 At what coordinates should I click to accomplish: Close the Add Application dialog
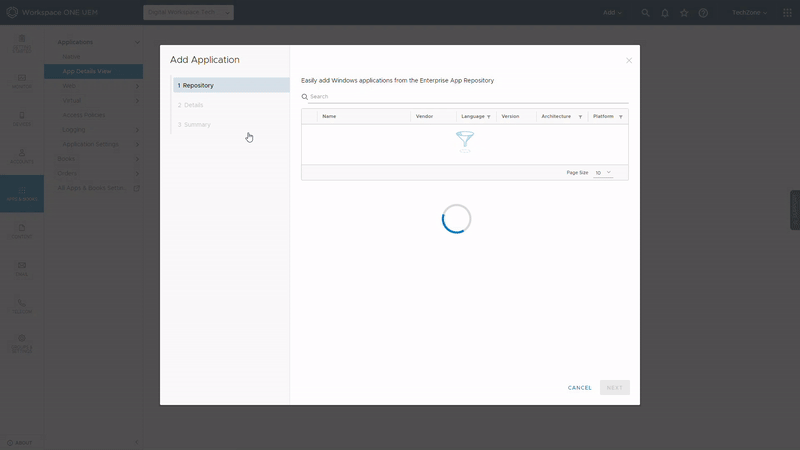[629, 61]
